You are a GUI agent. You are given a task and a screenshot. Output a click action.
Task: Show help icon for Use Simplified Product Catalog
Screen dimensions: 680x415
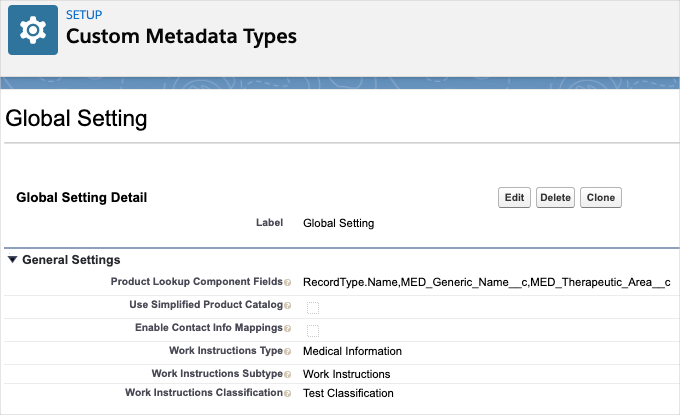[288, 306]
